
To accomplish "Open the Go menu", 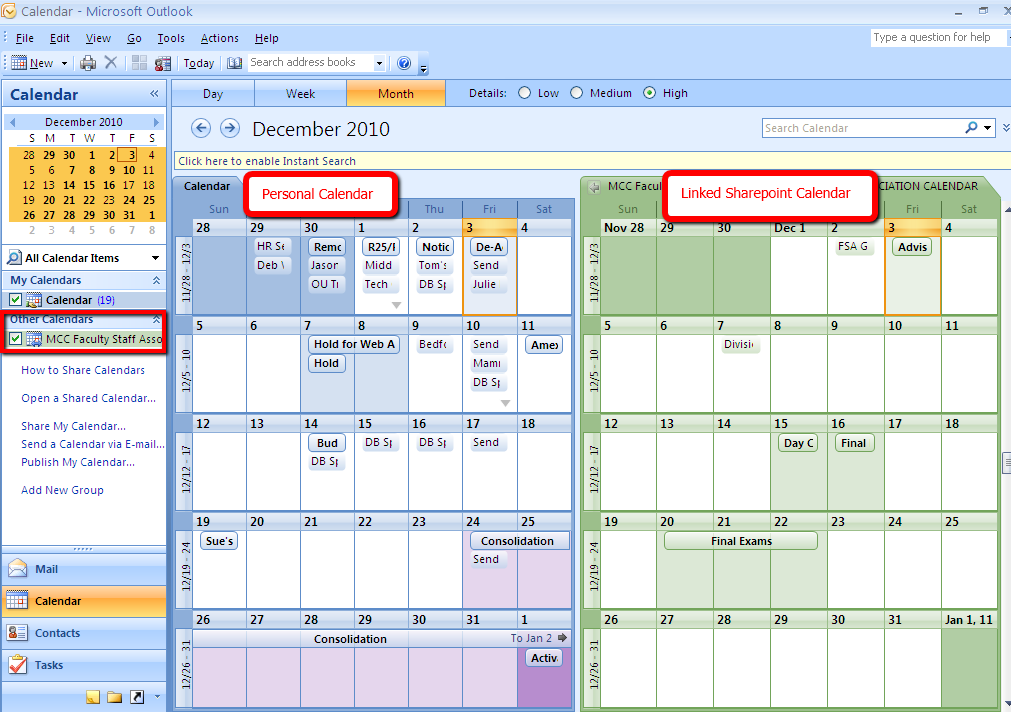I will pos(134,38).
